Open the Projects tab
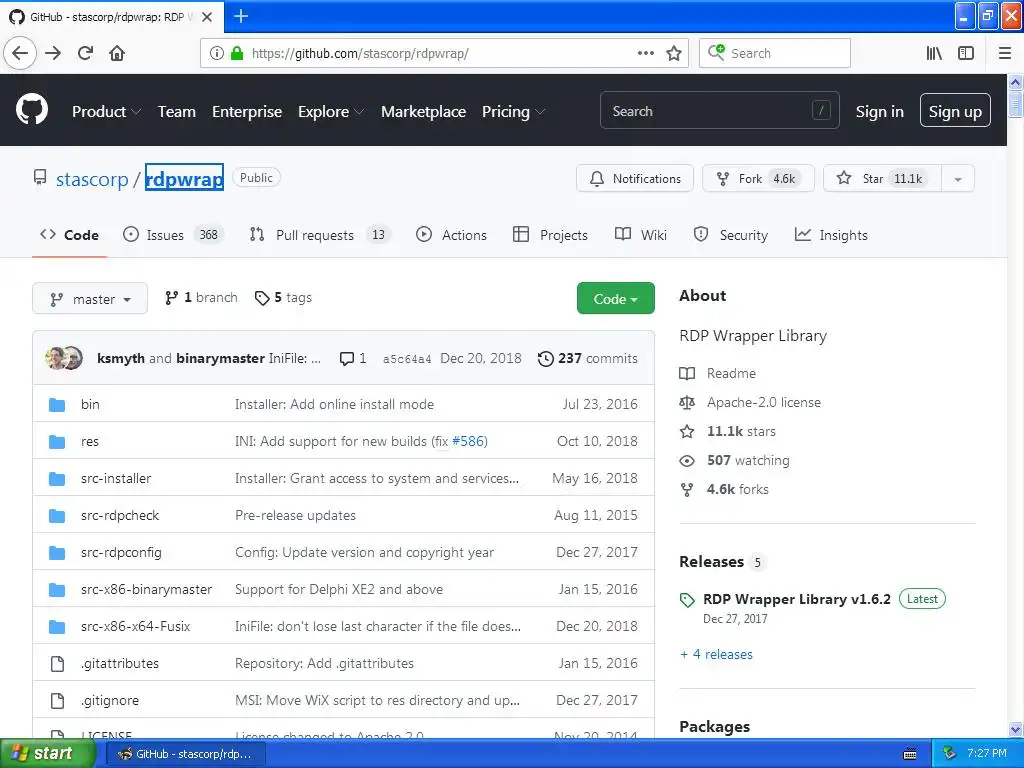Image resolution: width=1024 pixels, height=768 pixels. [551, 235]
